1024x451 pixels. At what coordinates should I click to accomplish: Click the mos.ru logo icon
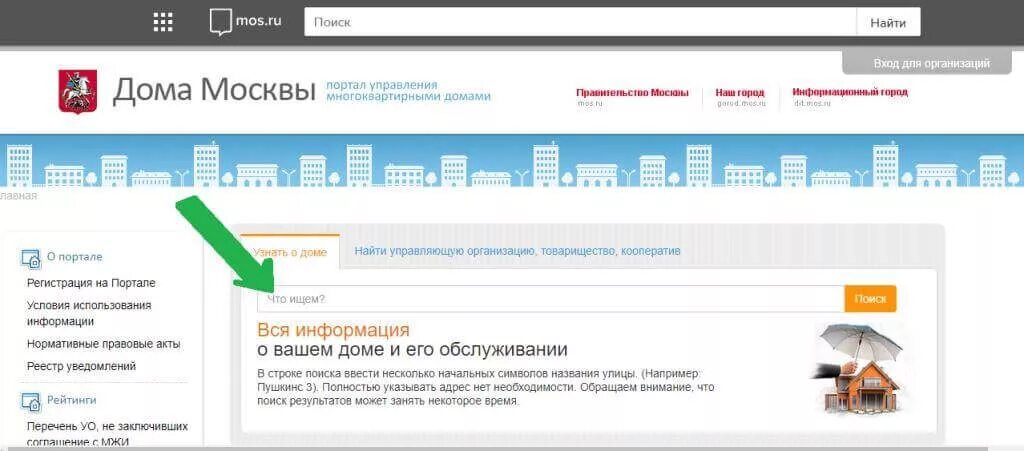pyautogui.click(x=221, y=22)
